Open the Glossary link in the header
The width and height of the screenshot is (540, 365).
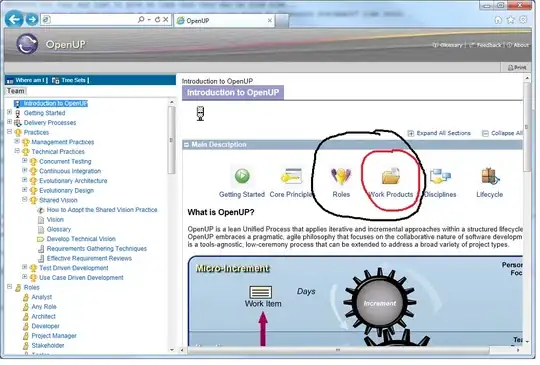(x=448, y=45)
